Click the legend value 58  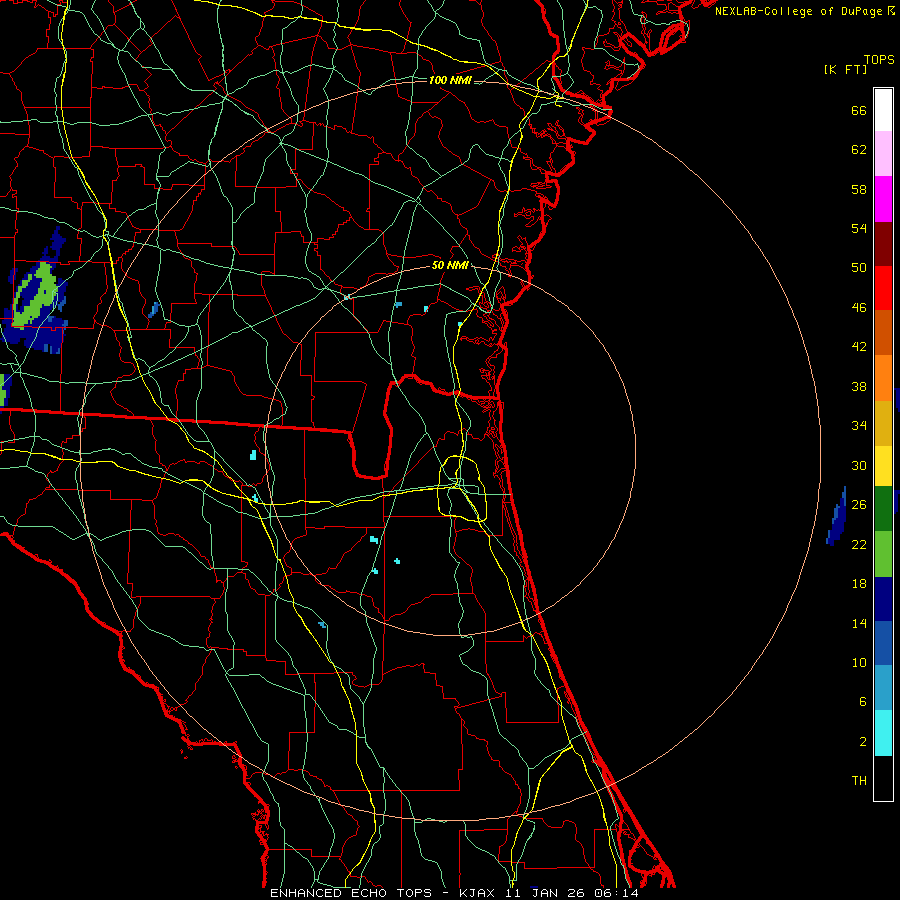(x=859, y=189)
